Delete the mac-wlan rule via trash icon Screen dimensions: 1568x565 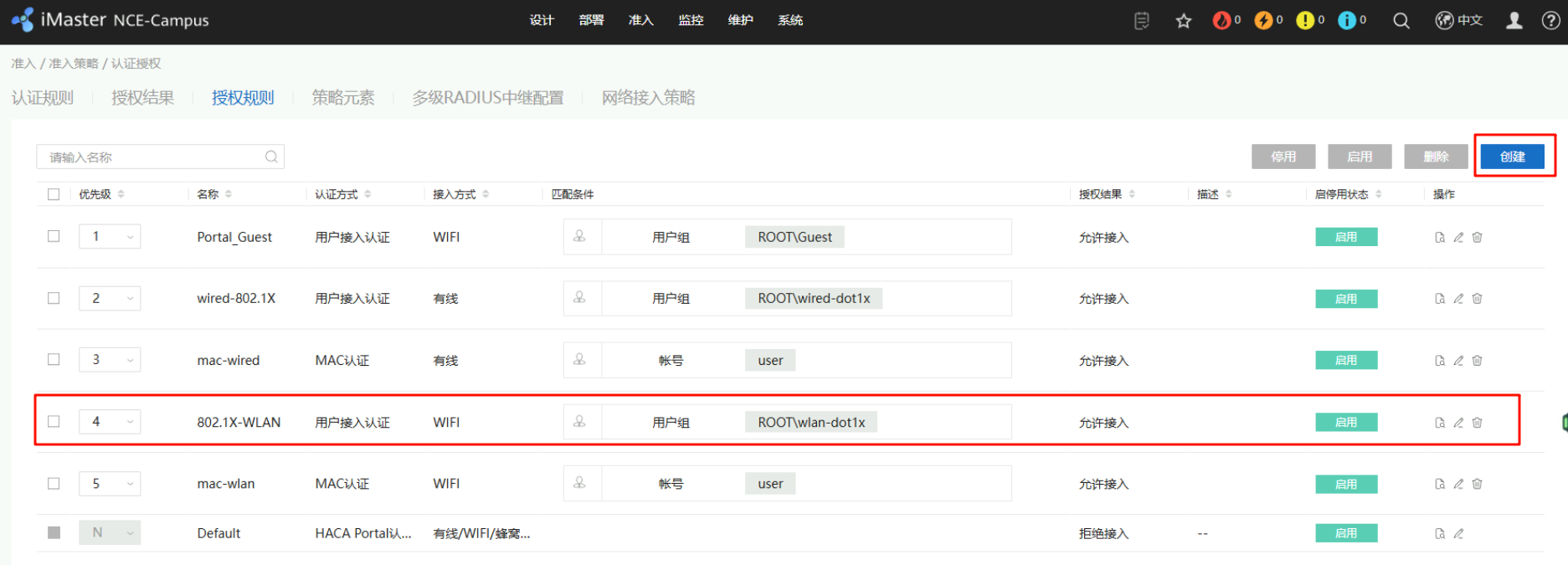tap(1477, 484)
